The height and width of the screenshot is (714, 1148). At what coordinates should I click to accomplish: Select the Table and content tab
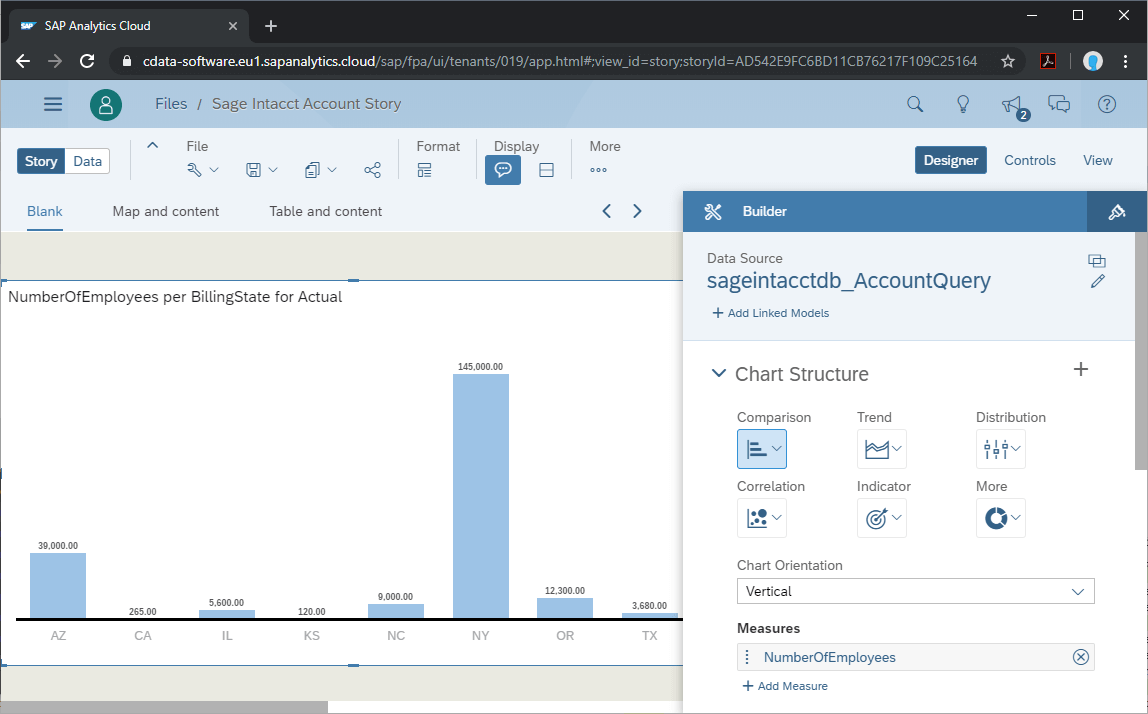pos(325,211)
